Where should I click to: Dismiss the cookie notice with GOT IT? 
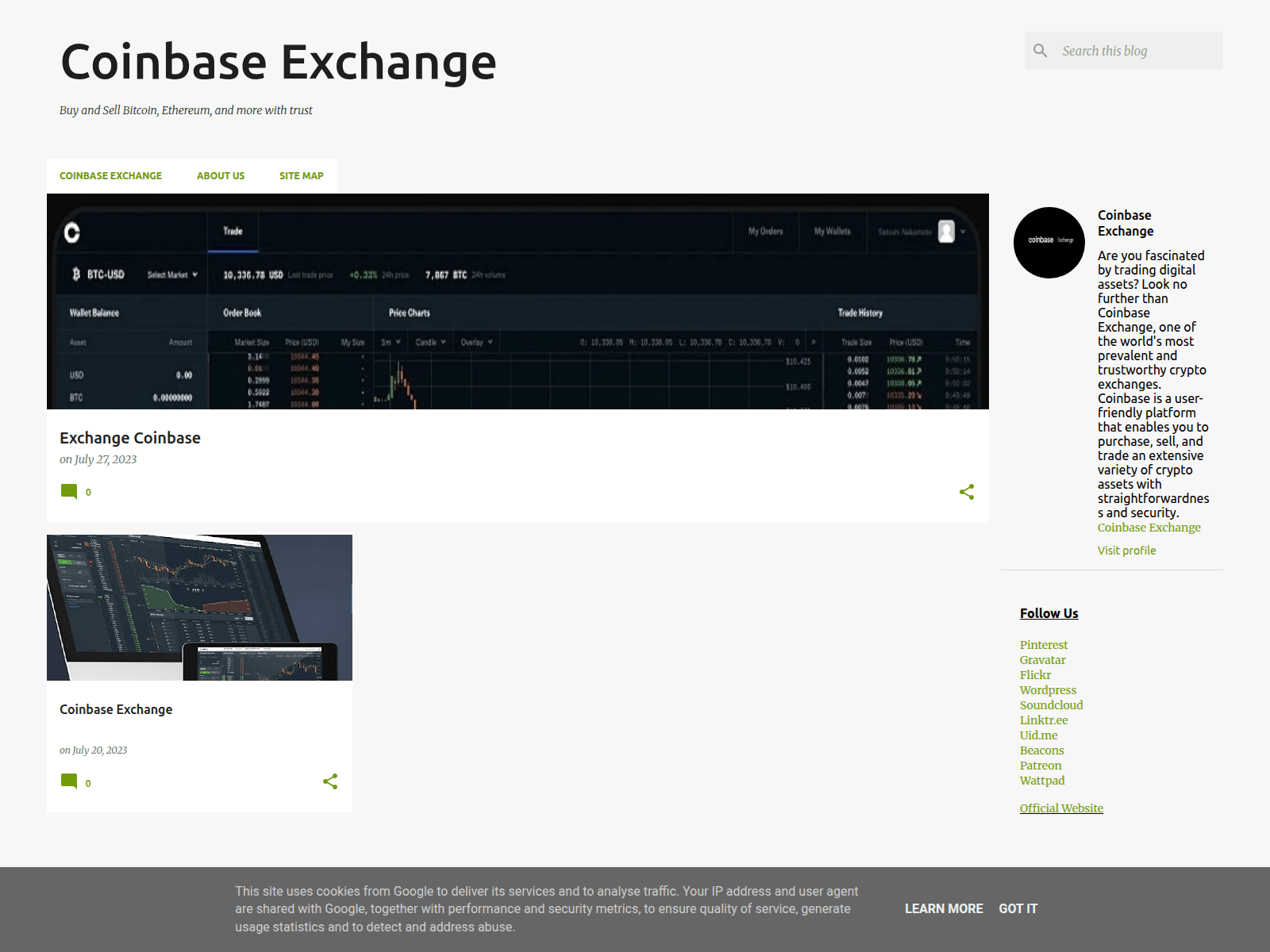pos(1018,908)
